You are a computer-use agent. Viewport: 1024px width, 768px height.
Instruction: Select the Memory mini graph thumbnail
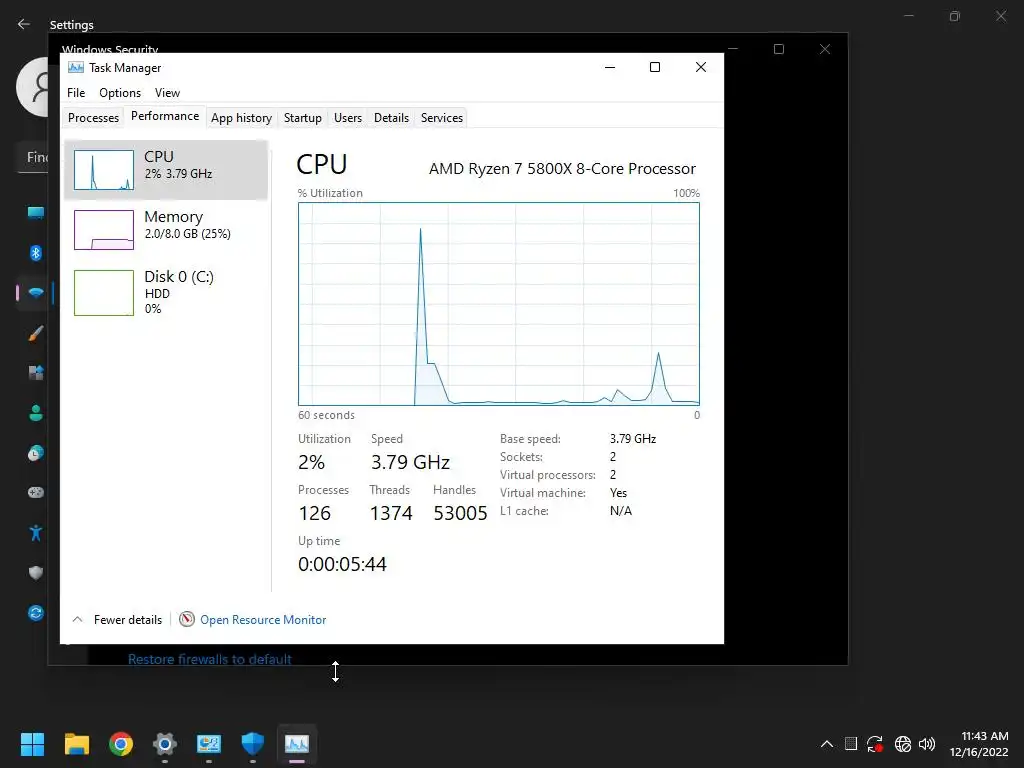click(x=104, y=230)
